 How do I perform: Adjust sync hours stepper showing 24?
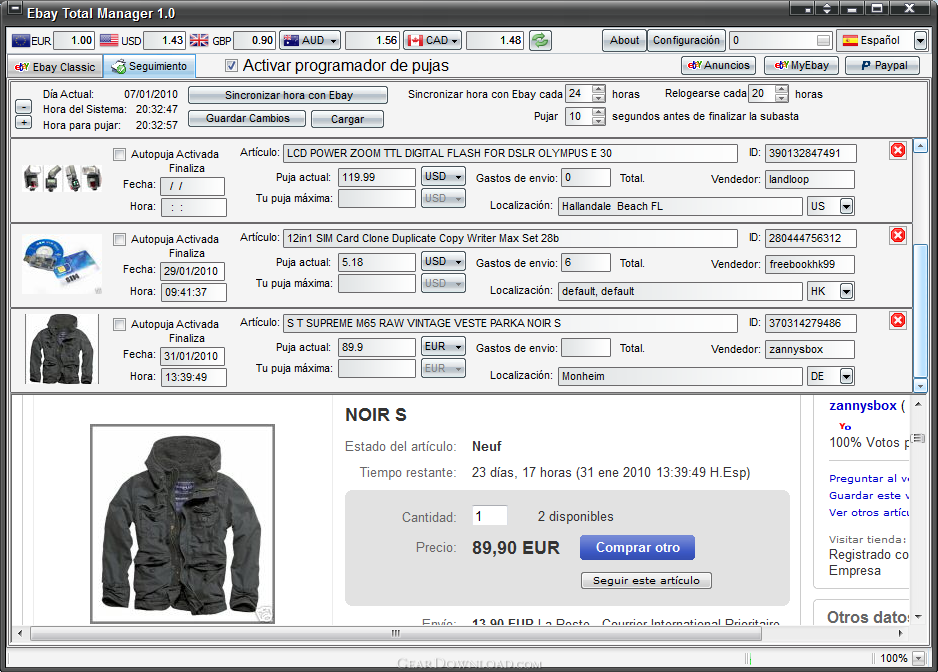598,93
